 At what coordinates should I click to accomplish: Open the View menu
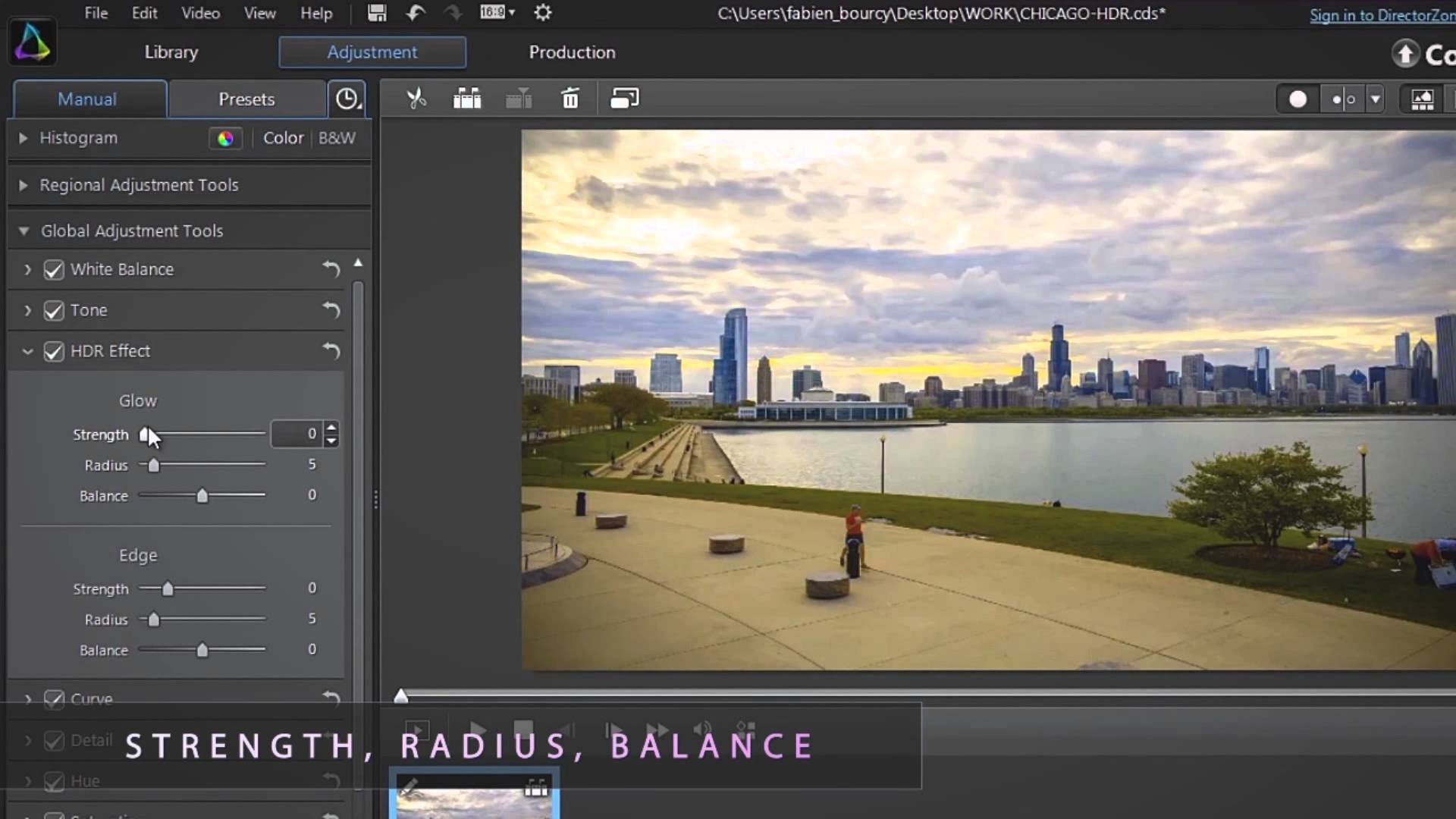coord(259,13)
